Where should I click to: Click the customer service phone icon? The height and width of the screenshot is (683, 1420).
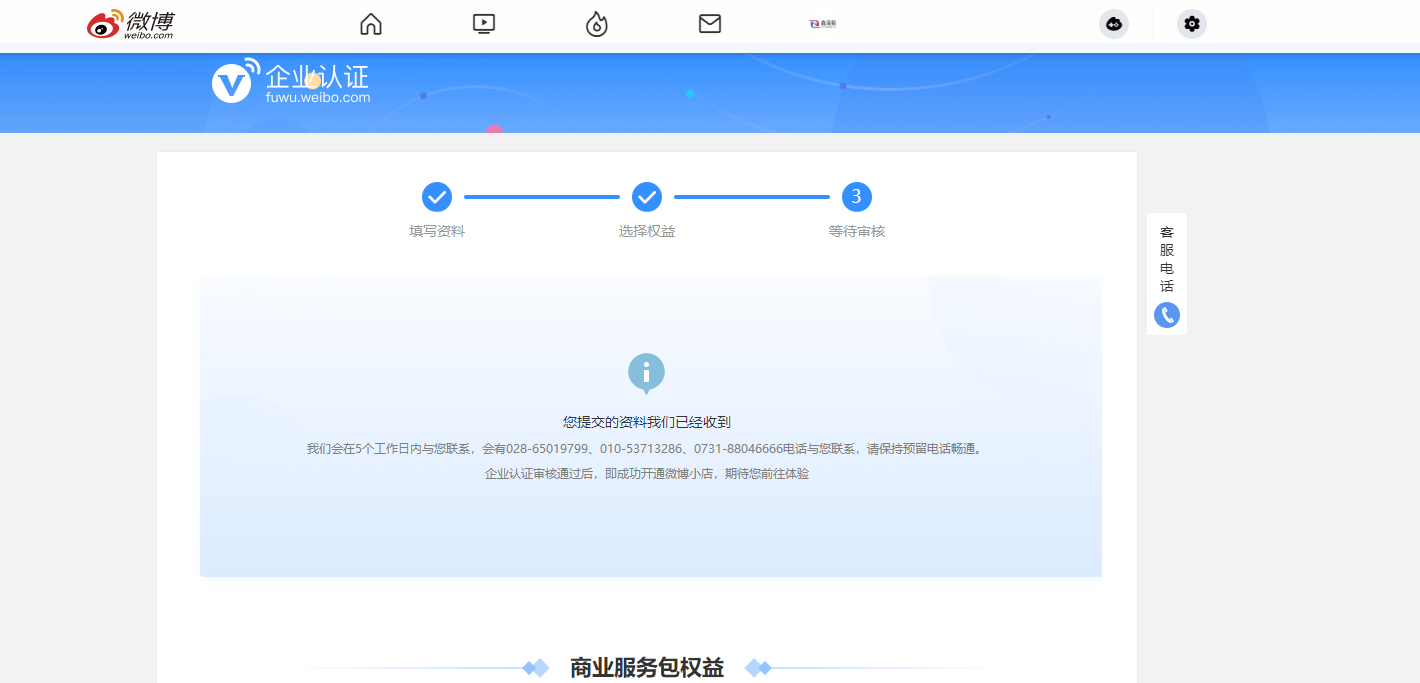(1167, 315)
